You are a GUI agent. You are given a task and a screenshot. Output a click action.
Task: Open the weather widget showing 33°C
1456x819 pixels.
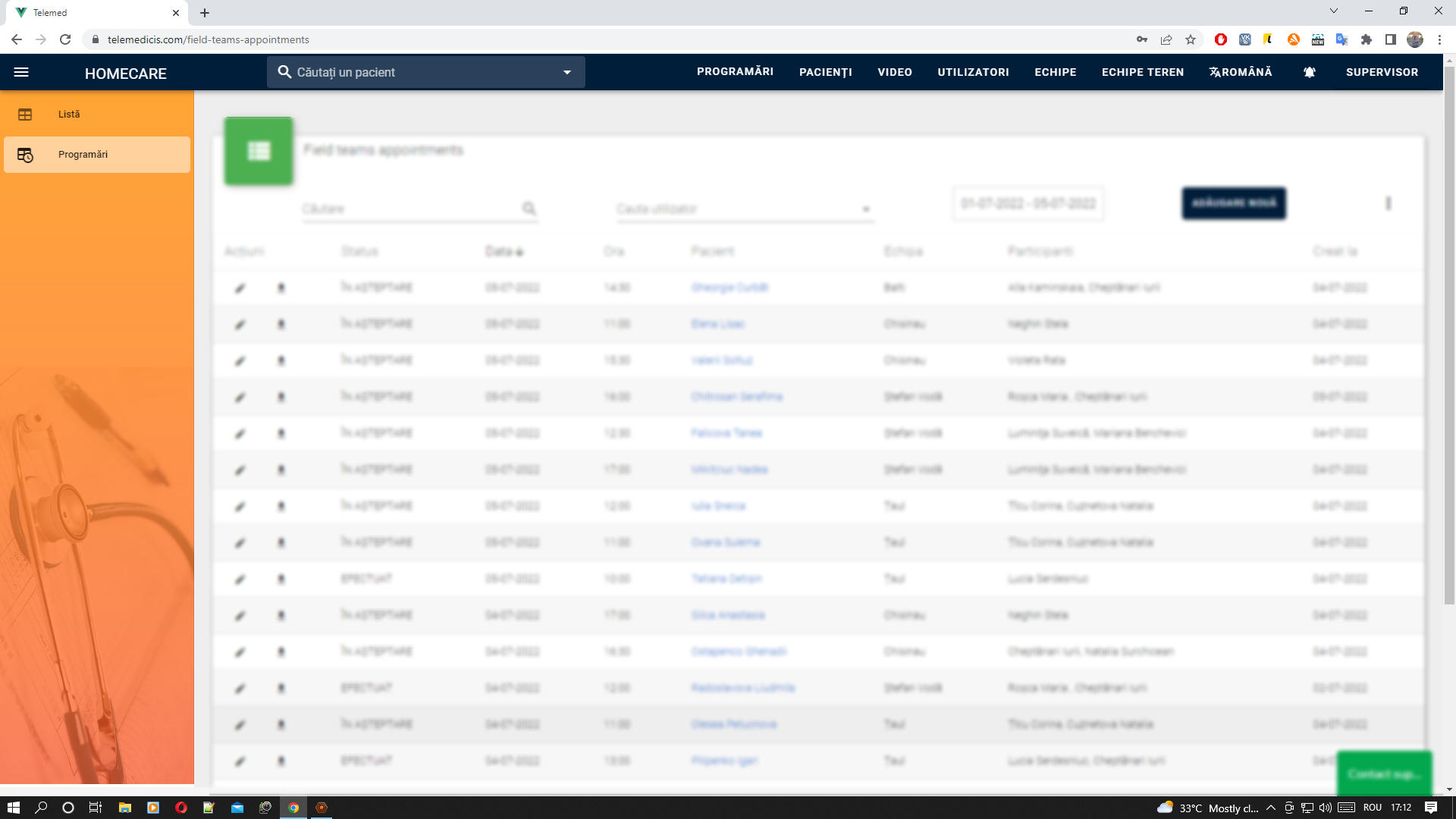[1207, 808]
